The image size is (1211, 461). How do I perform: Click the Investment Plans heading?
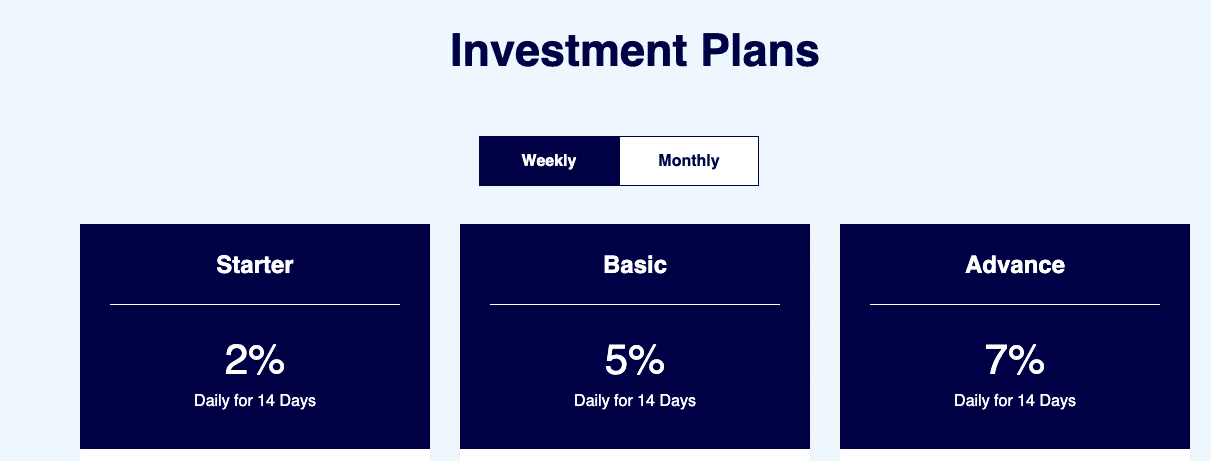(635, 50)
